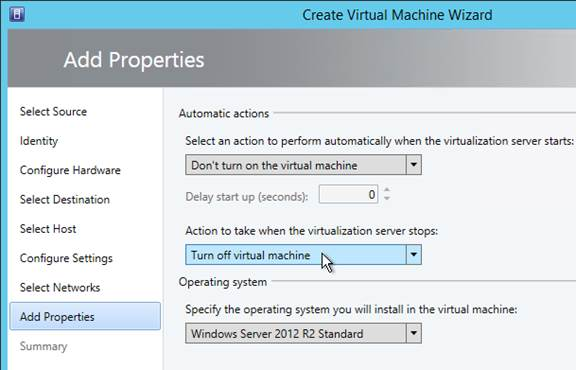This screenshot has width=576, height=370.
Task: Open the Select Source wizard step
Action: tap(53, 111)
